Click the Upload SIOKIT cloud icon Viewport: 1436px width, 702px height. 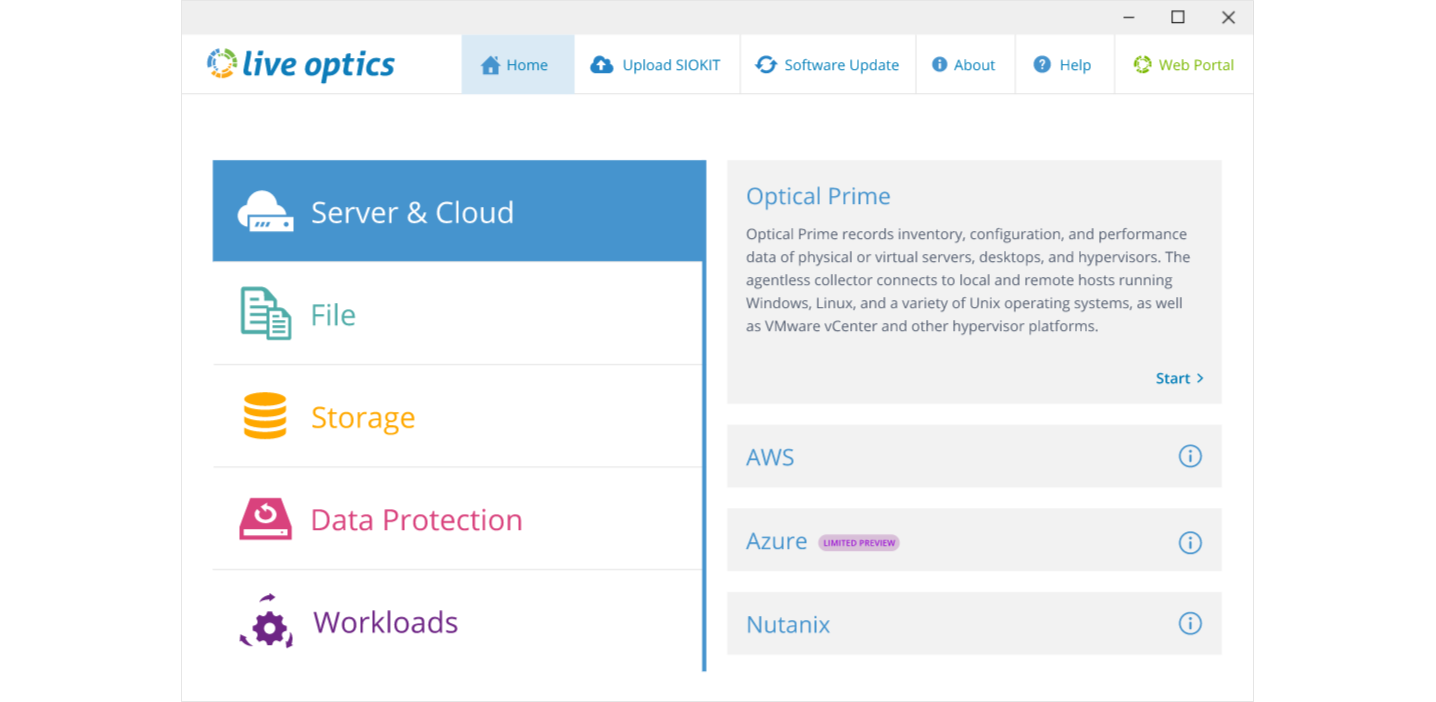(x=601, y=65)
